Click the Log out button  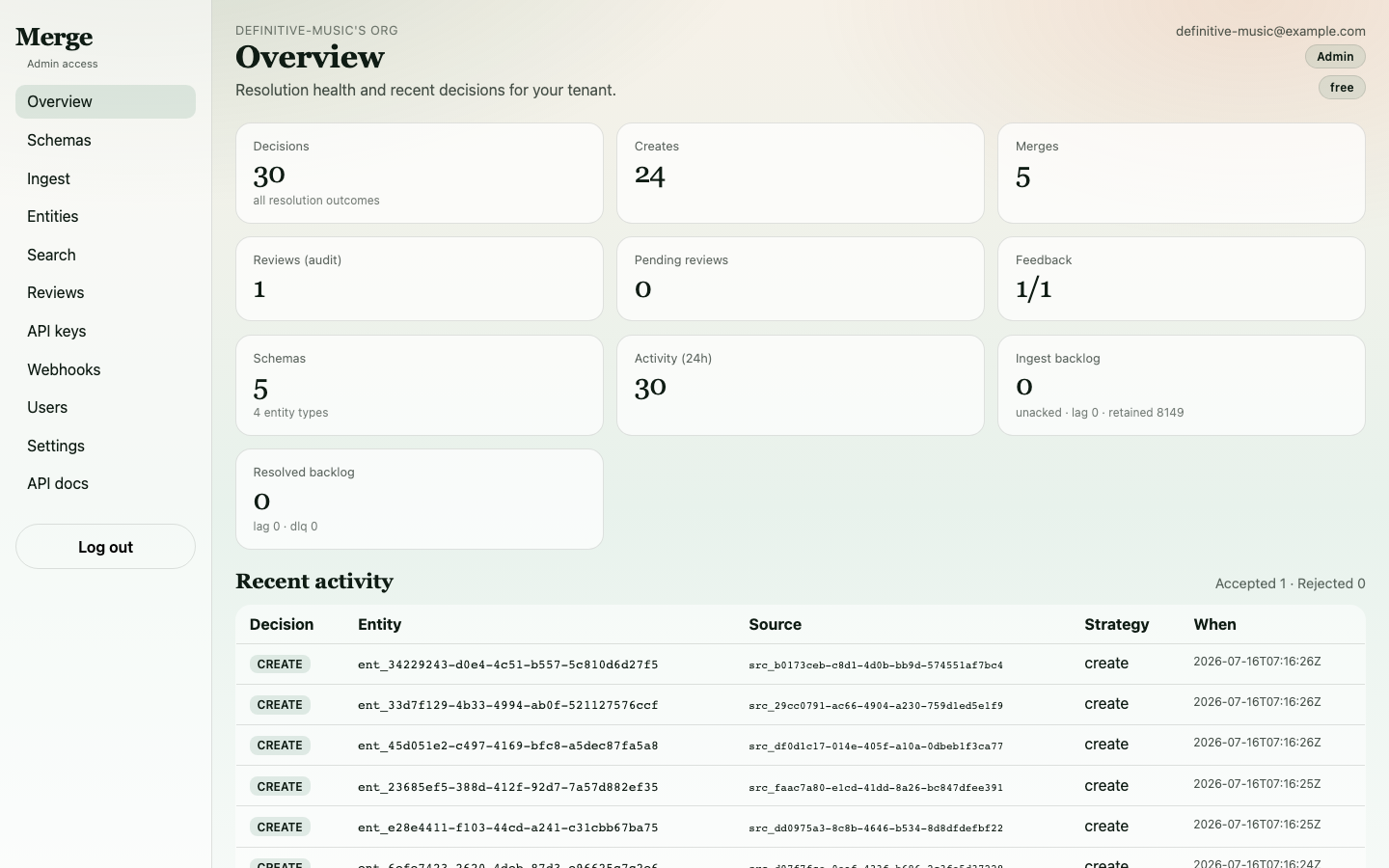(105, 547)
